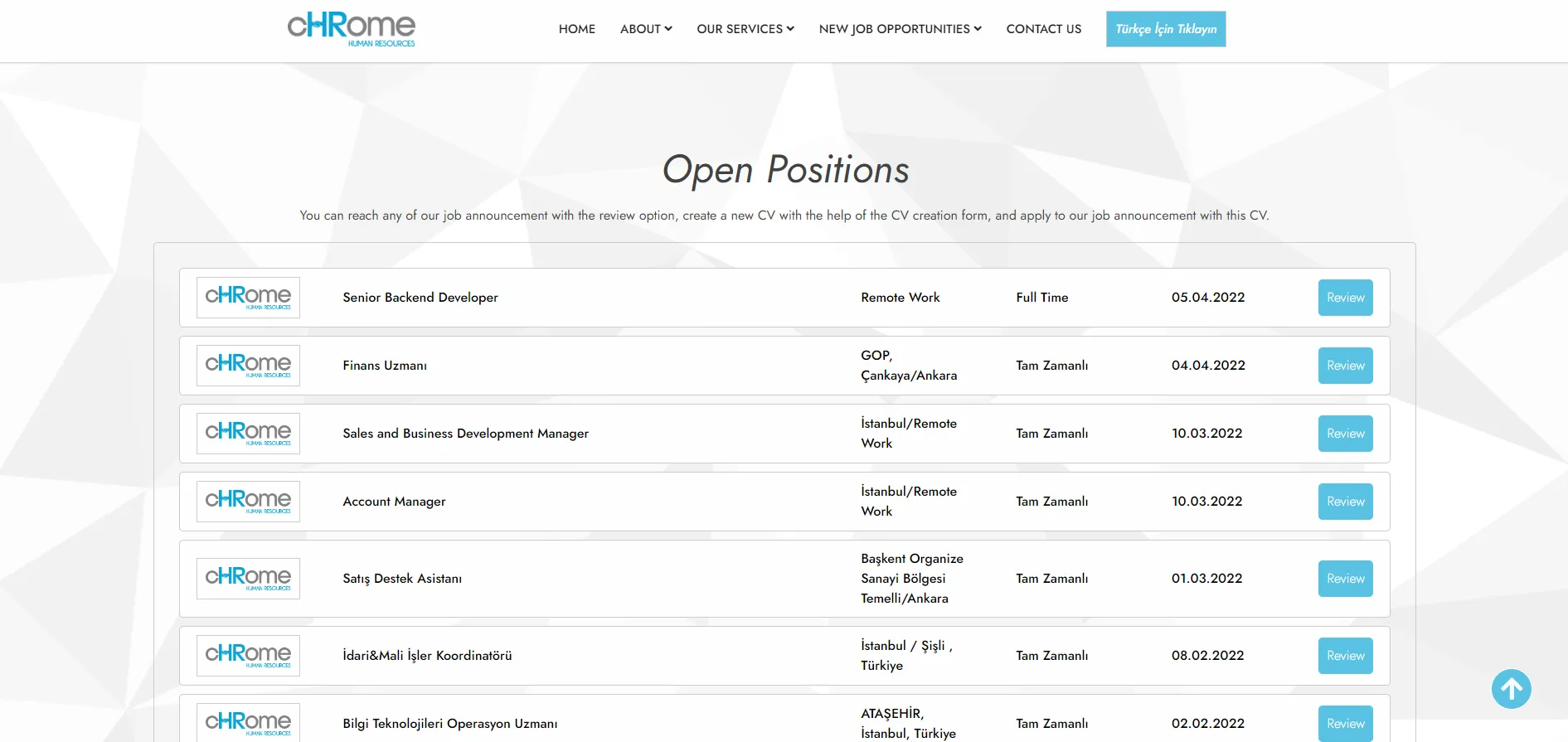Open the New Job Opportunities dropdown

[900, 29]
